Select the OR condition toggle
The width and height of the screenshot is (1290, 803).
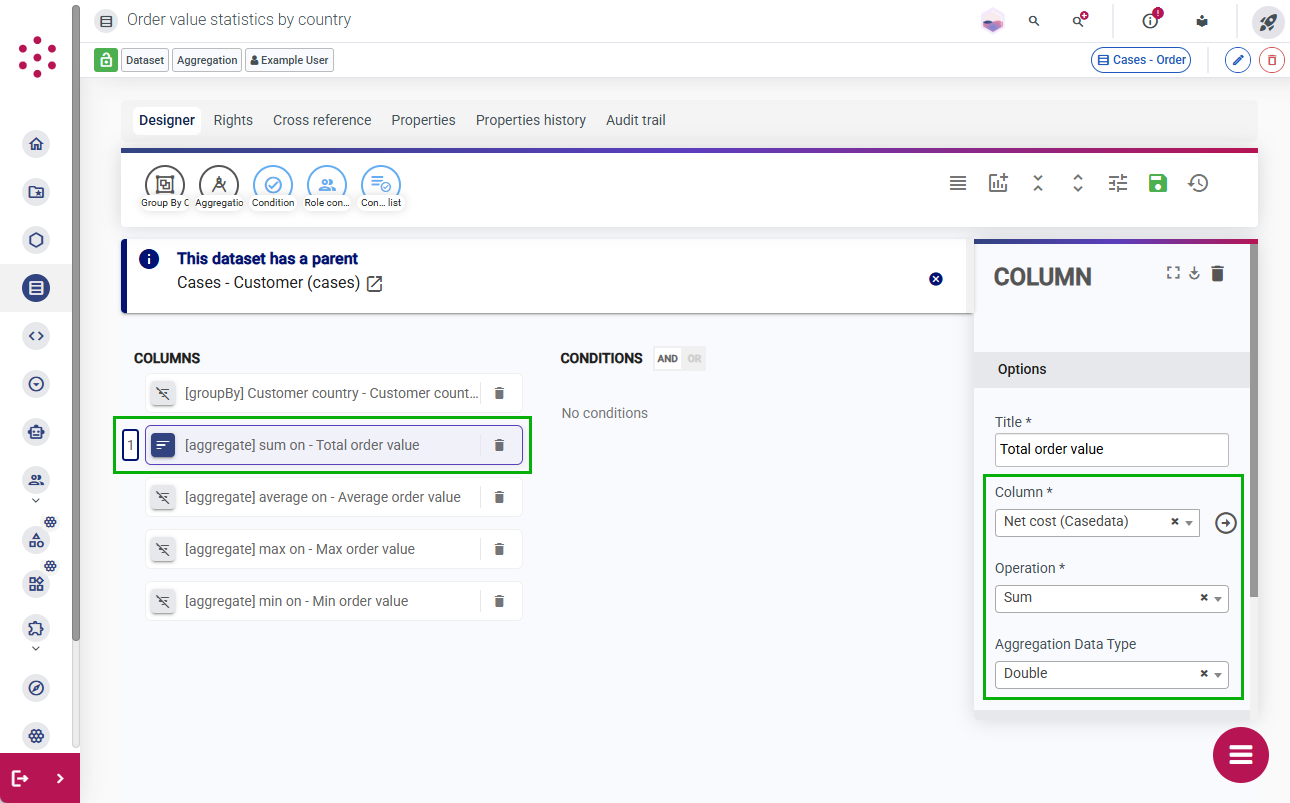(694, 359)
